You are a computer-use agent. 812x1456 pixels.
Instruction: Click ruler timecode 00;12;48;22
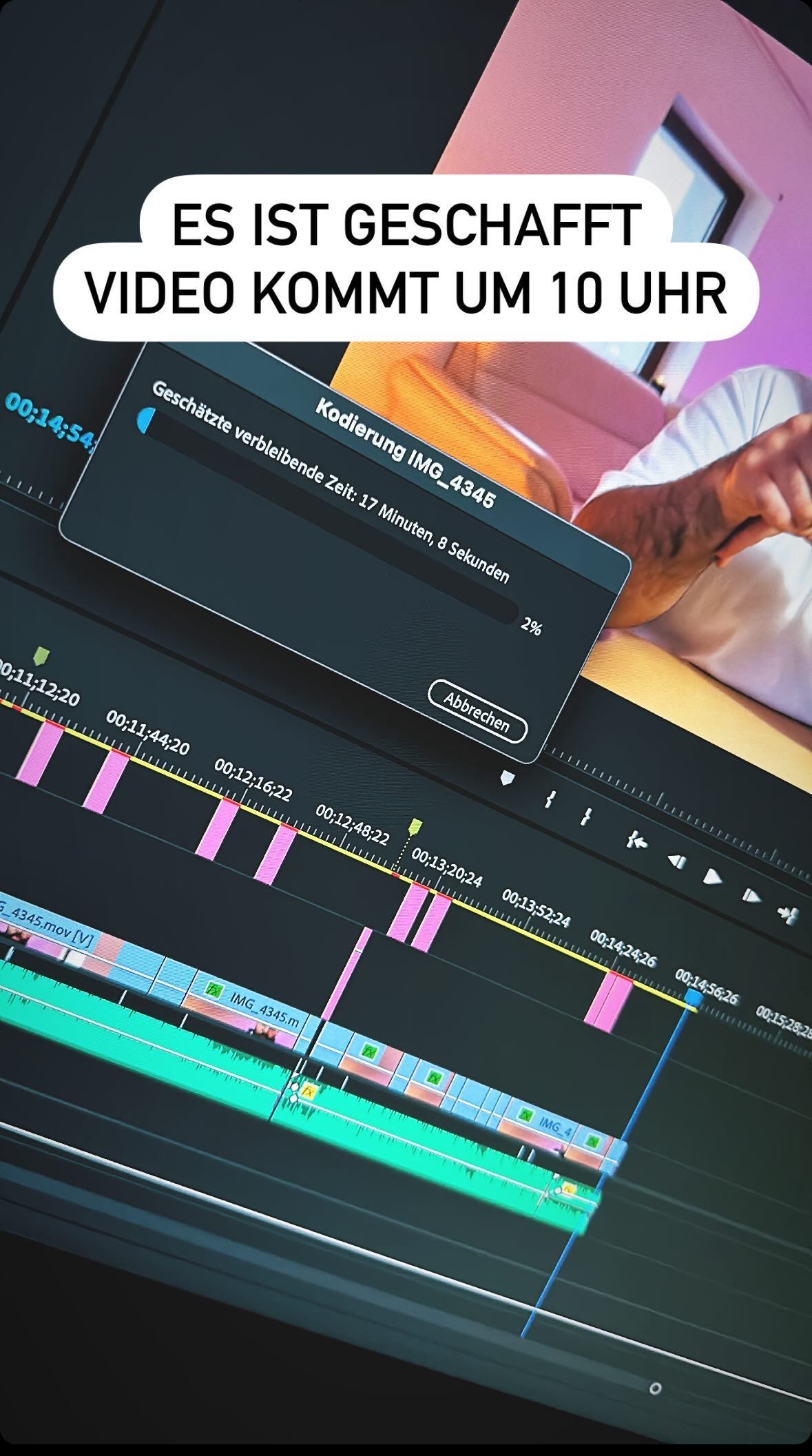pyautogui.click(x=352, y=824)
